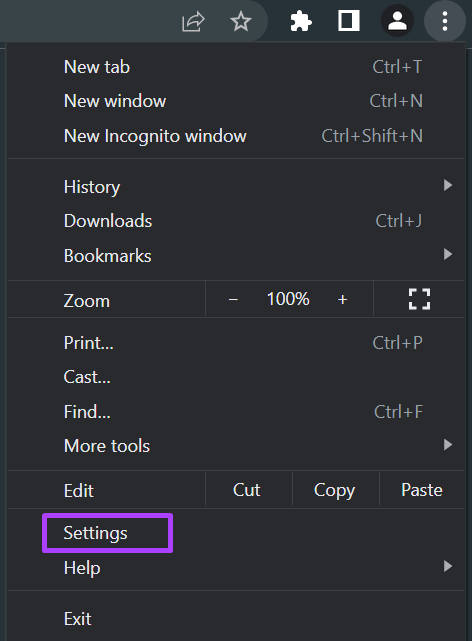Click the profile avatar icon
The image size is (472, 641).
coord(397,21)
